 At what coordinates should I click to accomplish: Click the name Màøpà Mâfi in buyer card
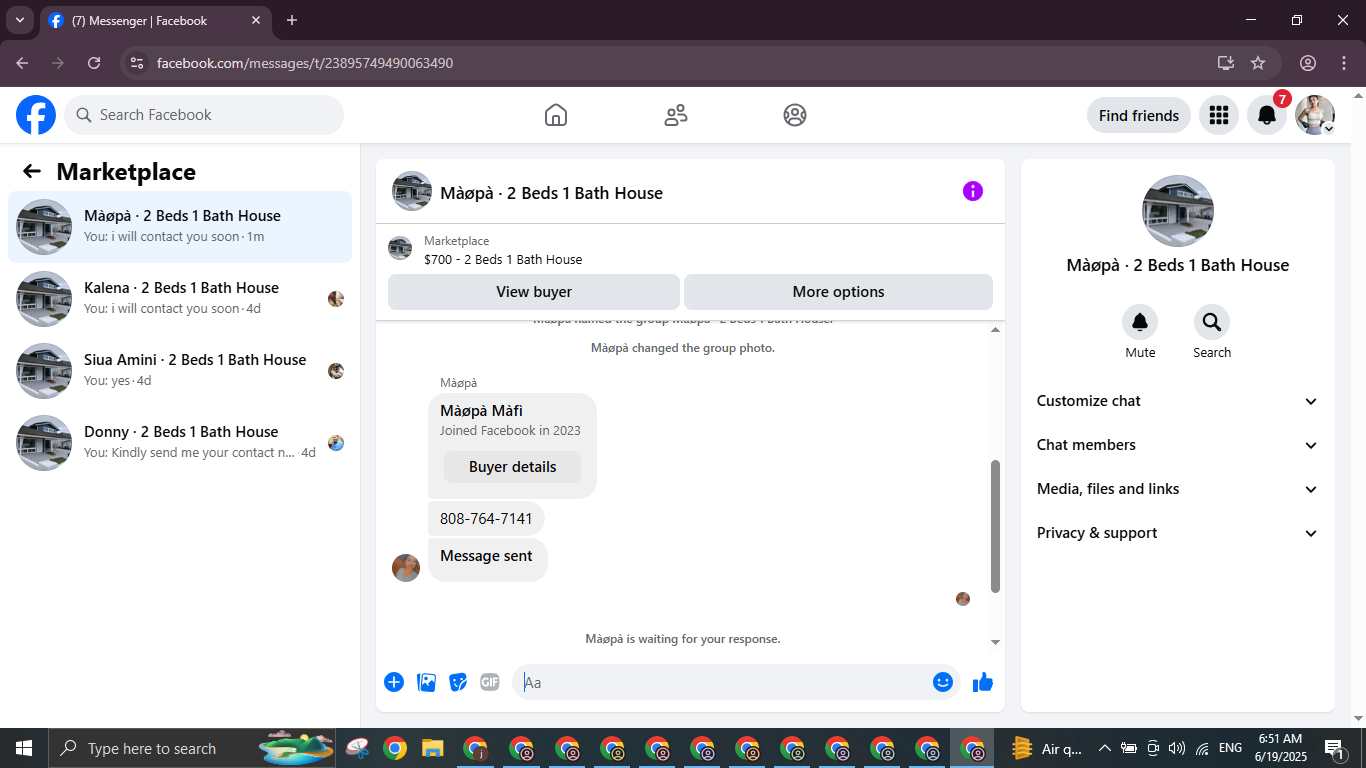click(x=481, y=411)
